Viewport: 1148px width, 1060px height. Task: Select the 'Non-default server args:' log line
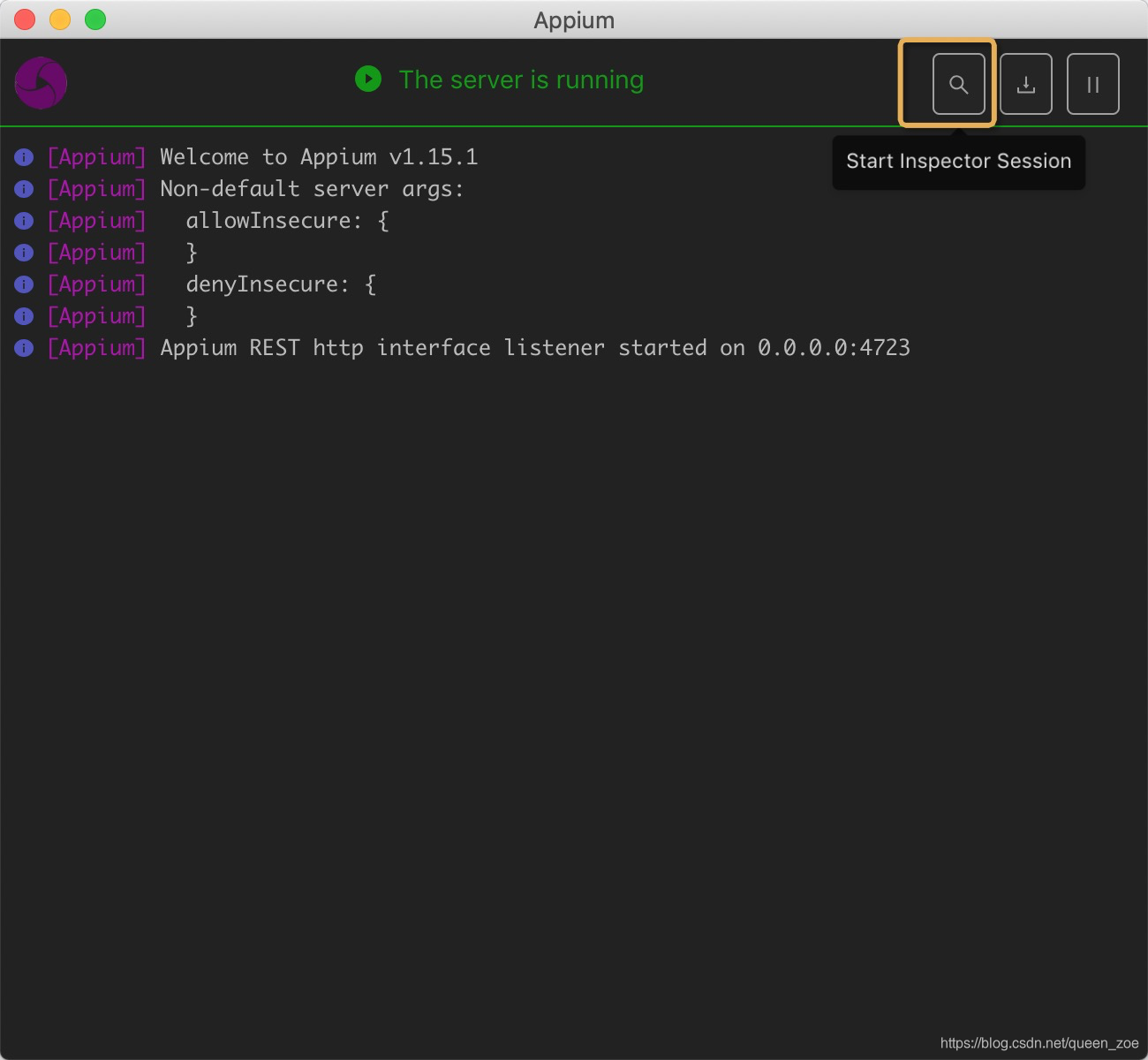click(x=312, y=189)
